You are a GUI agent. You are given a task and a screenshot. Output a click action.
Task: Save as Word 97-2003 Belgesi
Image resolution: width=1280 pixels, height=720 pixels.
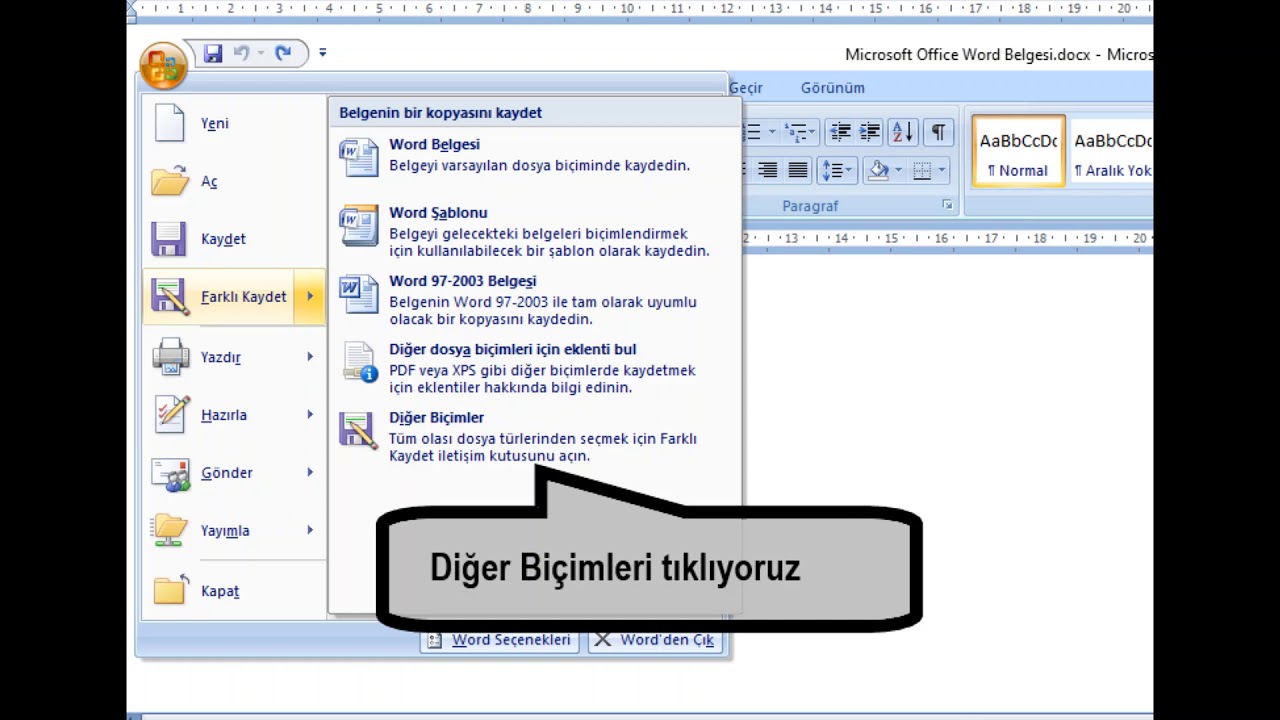coord(534,300)
